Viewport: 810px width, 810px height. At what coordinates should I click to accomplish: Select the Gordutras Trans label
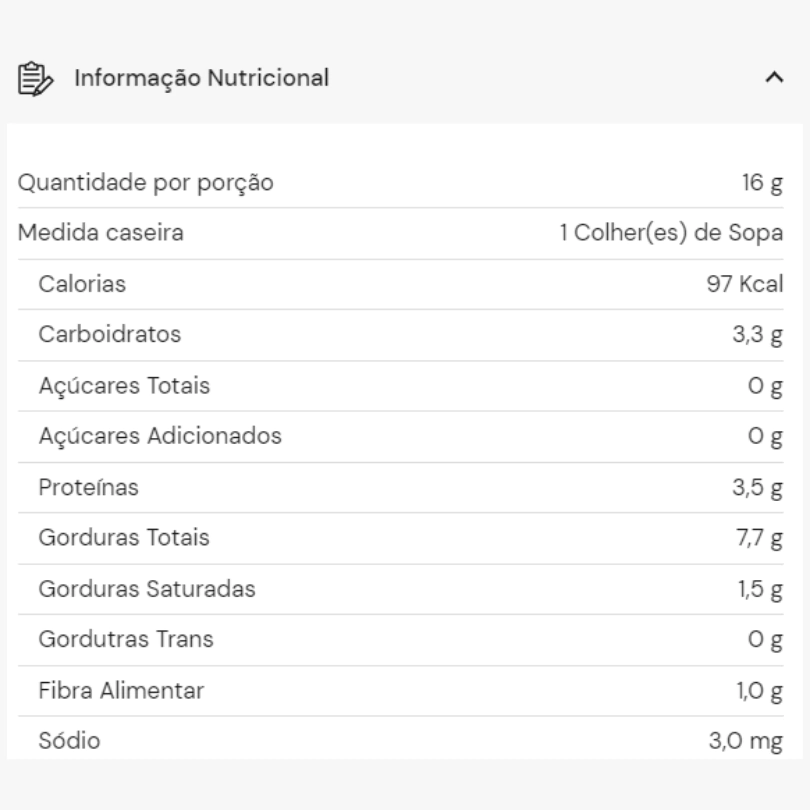(126, 639)
